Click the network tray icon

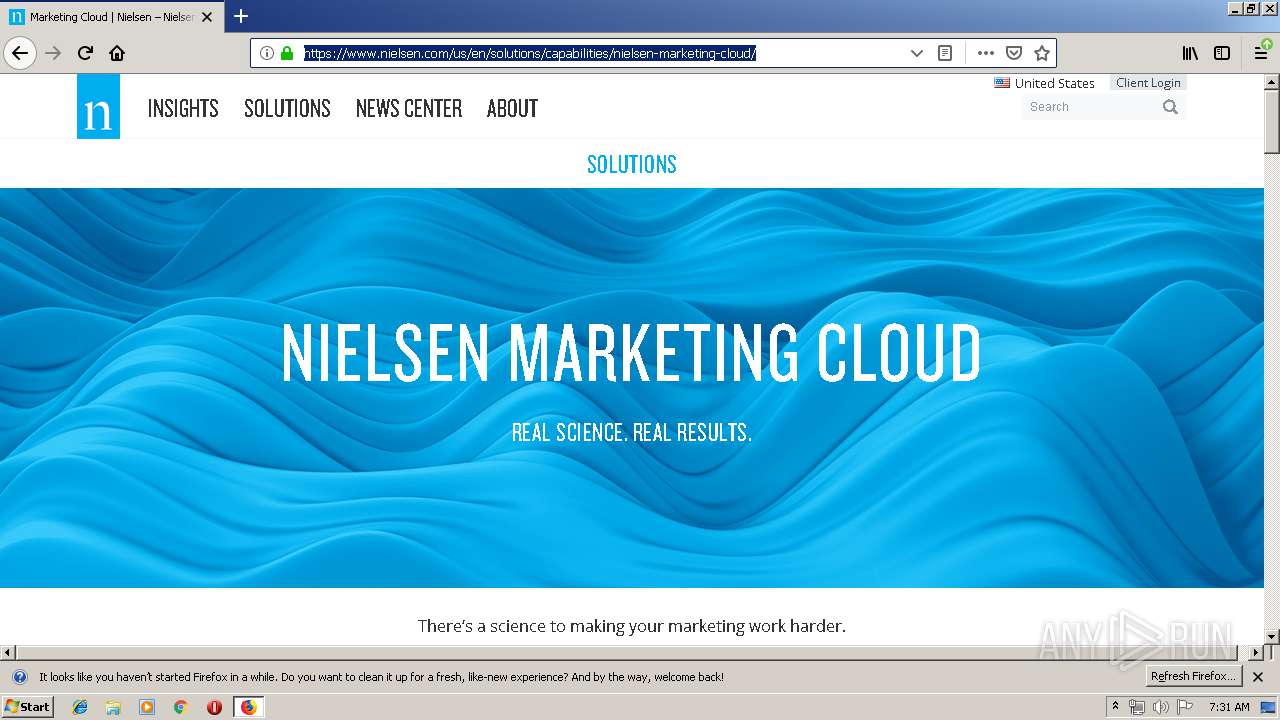[x=1136, y=707]
